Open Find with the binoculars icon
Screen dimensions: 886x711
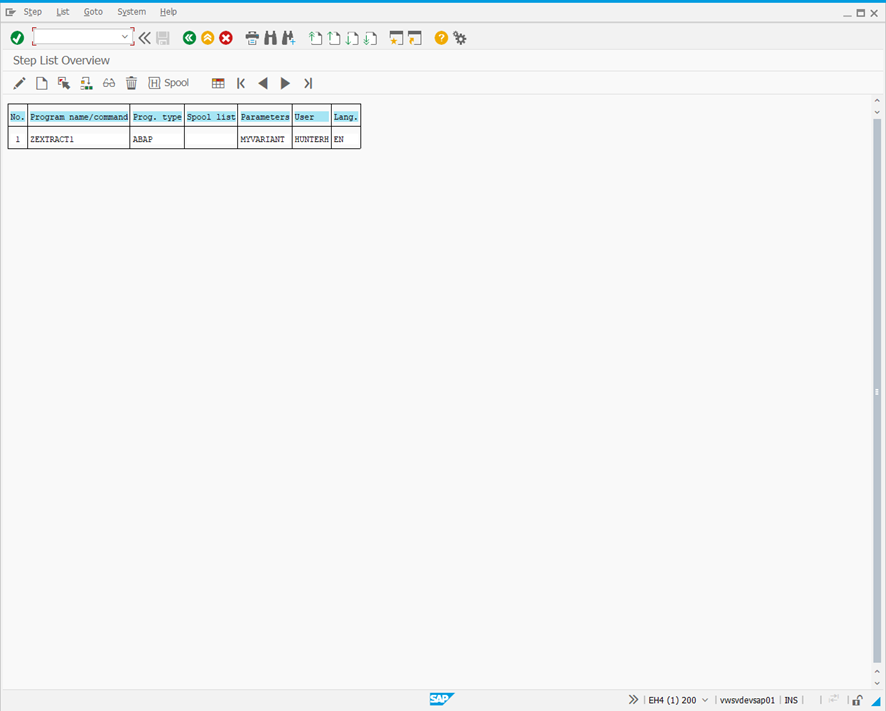[x=269, y=37]
